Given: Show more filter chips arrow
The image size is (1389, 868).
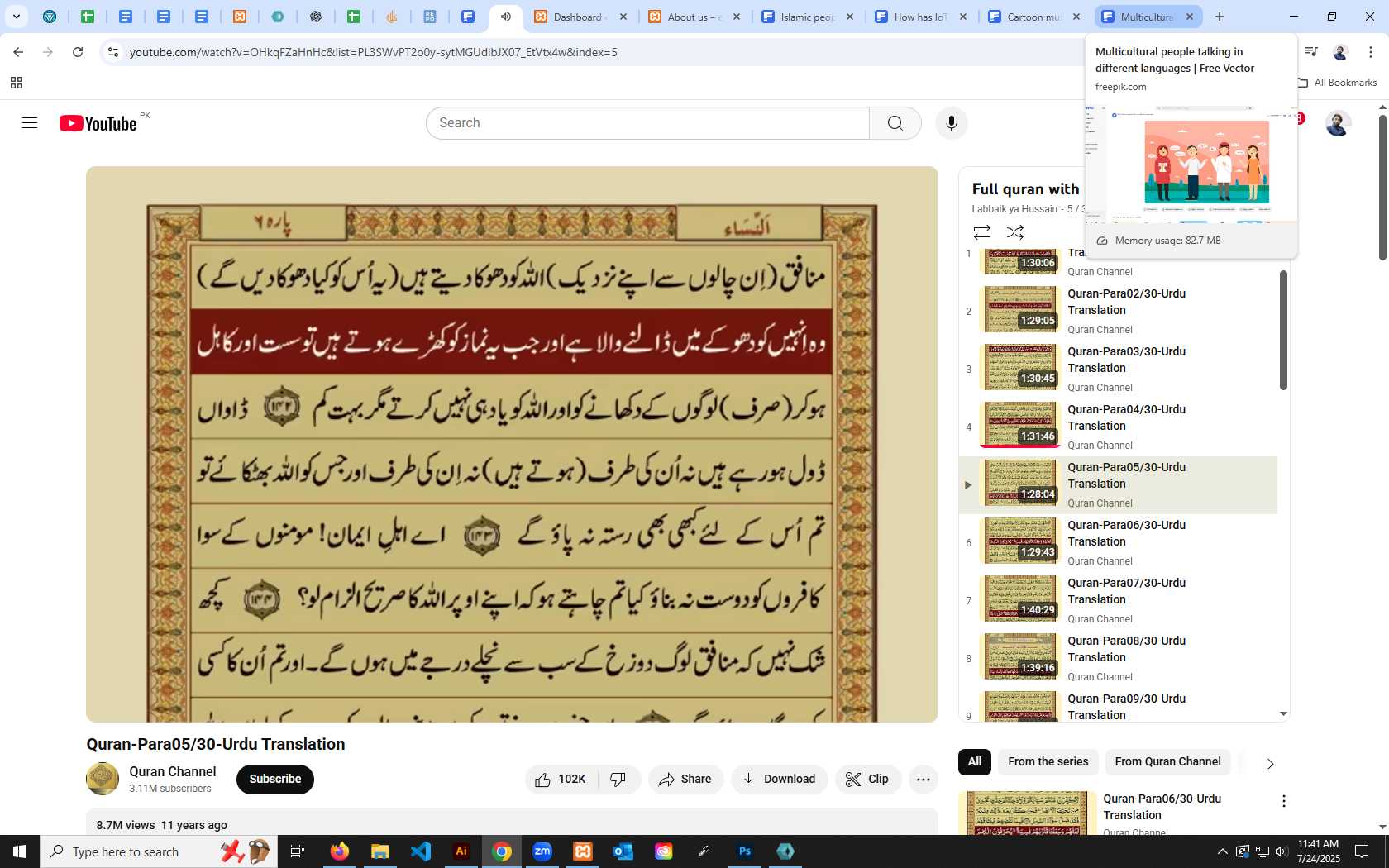Looking at the screenshot, I should pos(1270,764).
